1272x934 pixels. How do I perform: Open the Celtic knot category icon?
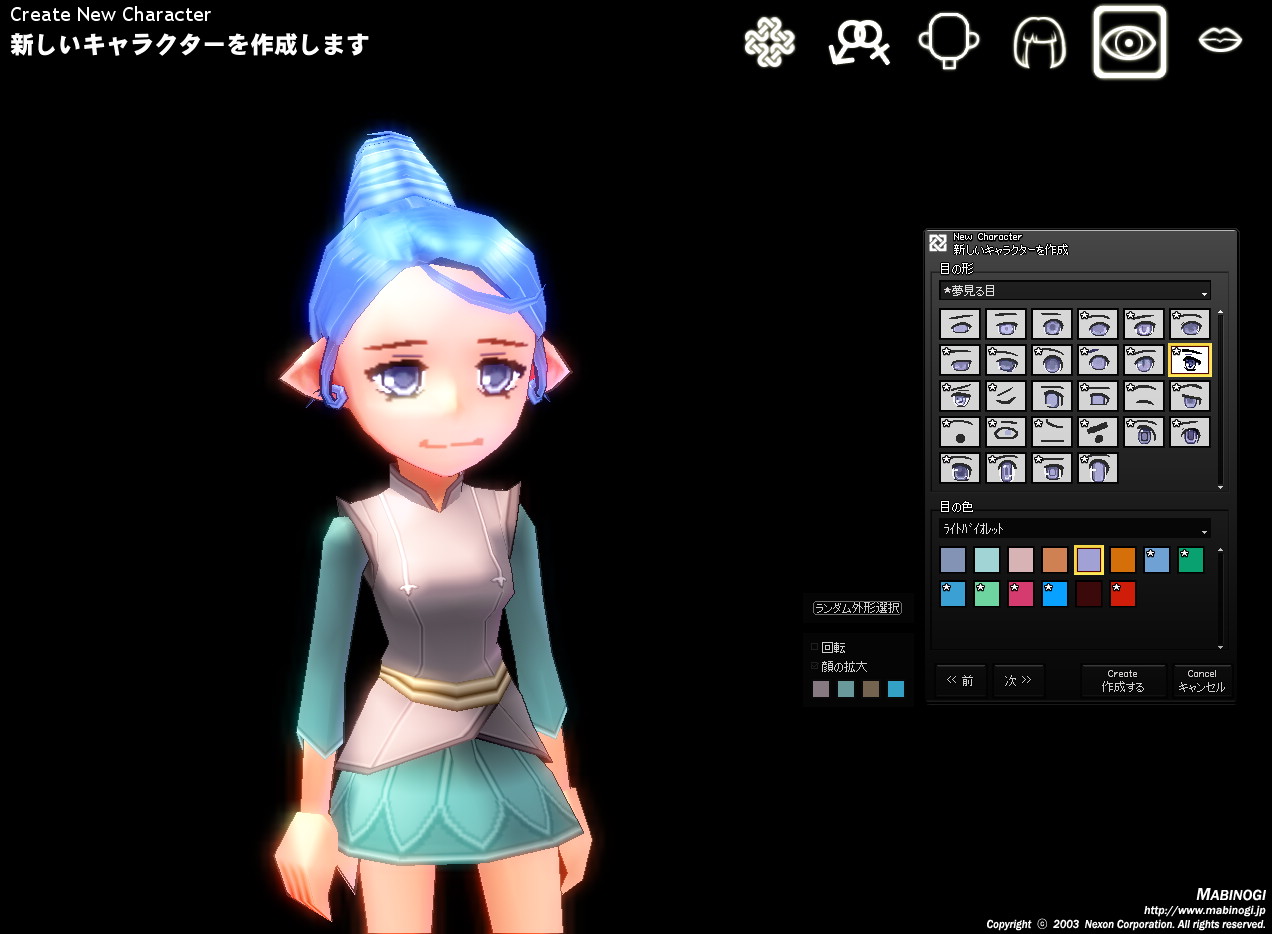click(770, 42)
